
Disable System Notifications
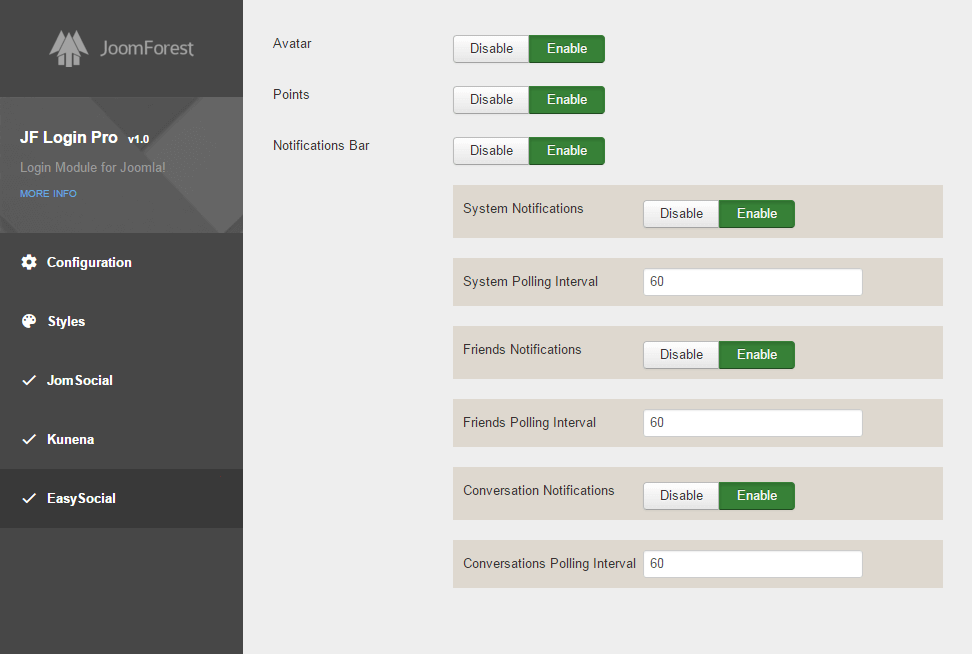click(681, 214)
